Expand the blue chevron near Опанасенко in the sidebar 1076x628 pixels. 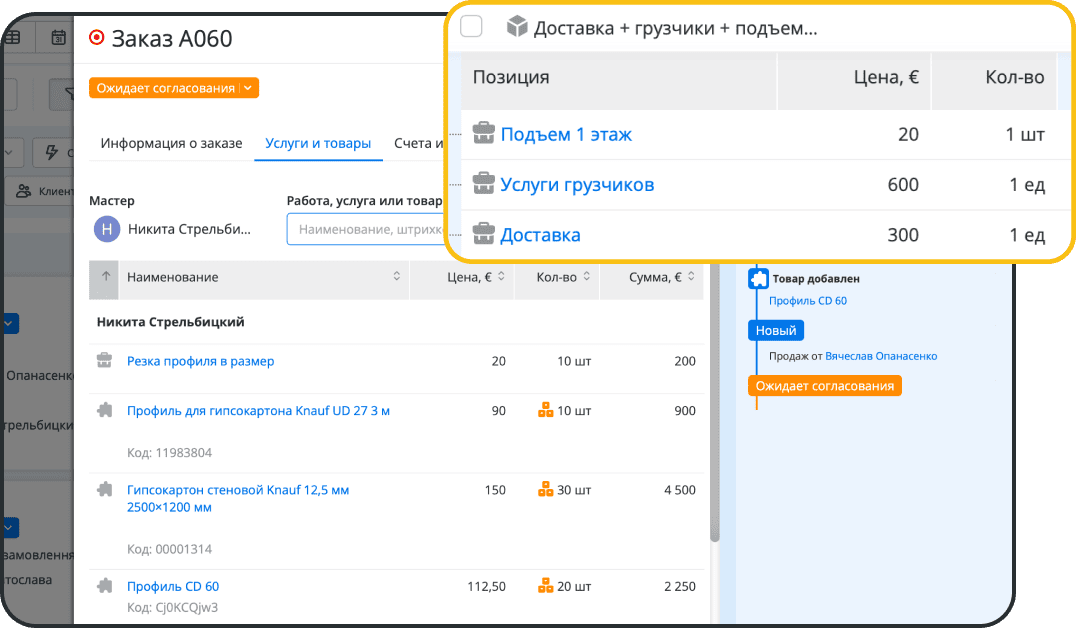click(x=9, y=323)
